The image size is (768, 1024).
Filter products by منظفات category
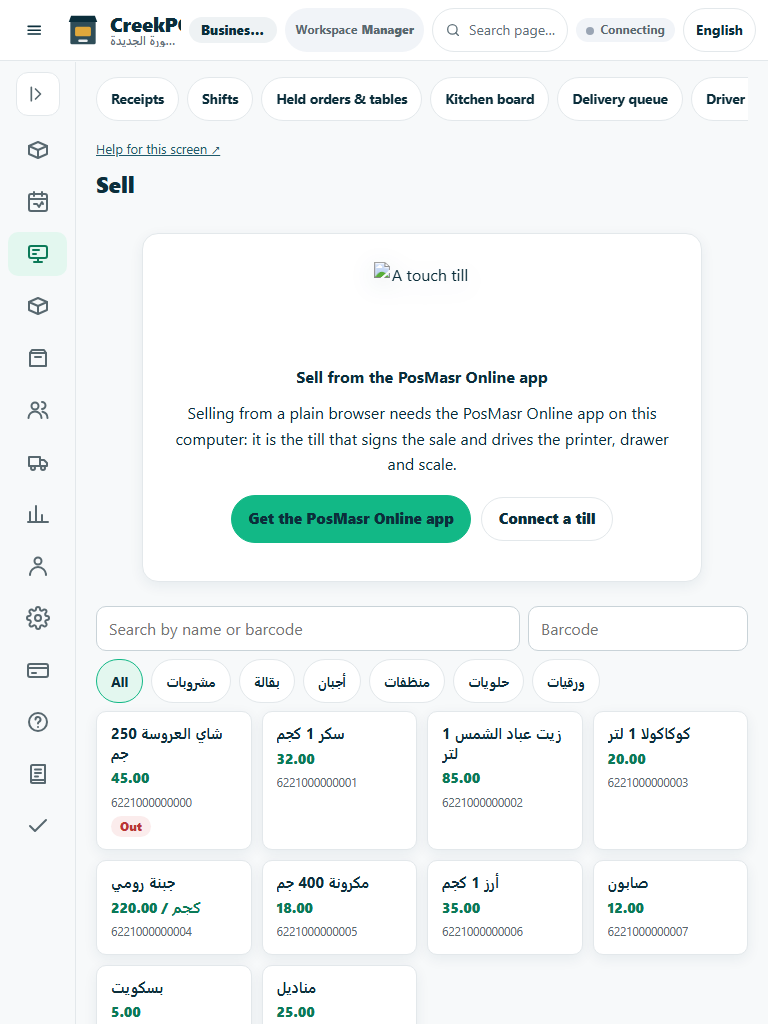[x=407, y=681]
